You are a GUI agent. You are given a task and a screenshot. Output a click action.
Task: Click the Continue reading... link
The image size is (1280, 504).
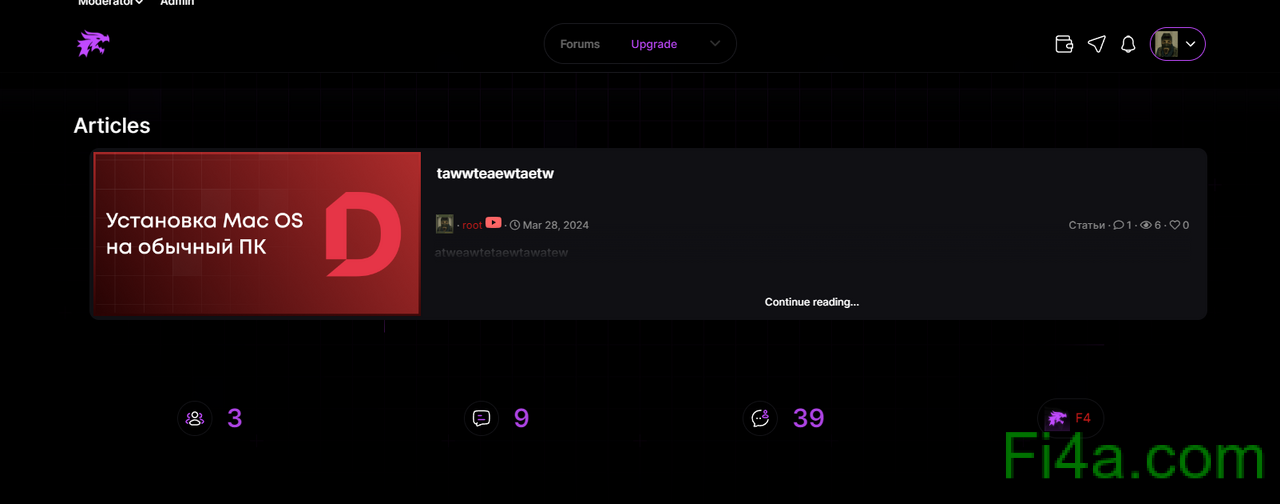tap(812, 302)
